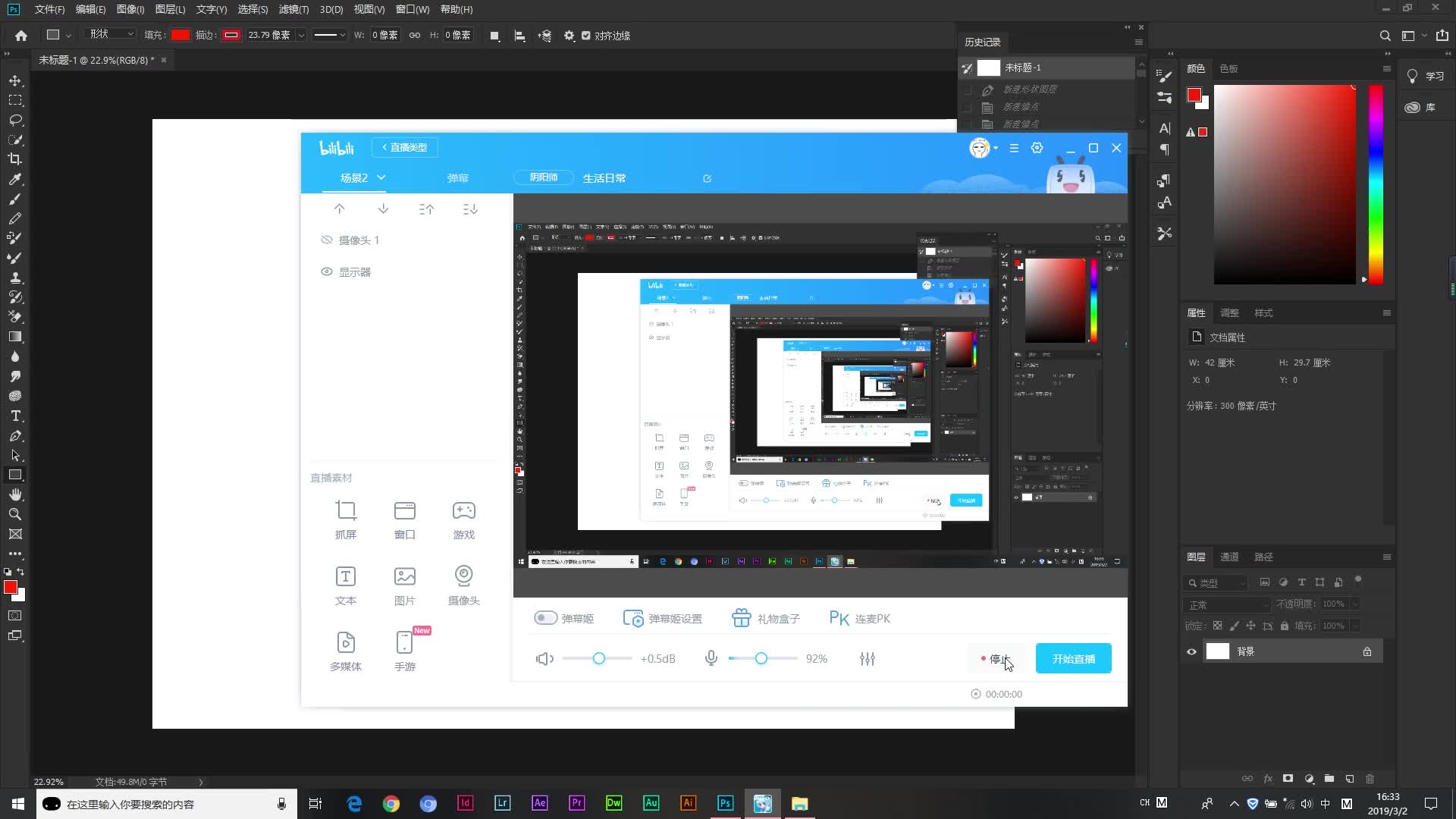Screen dimensions: 1456x819
Task: Toggle 对齐边缘 align edges checkbox
Action: [x=585, y=36]
